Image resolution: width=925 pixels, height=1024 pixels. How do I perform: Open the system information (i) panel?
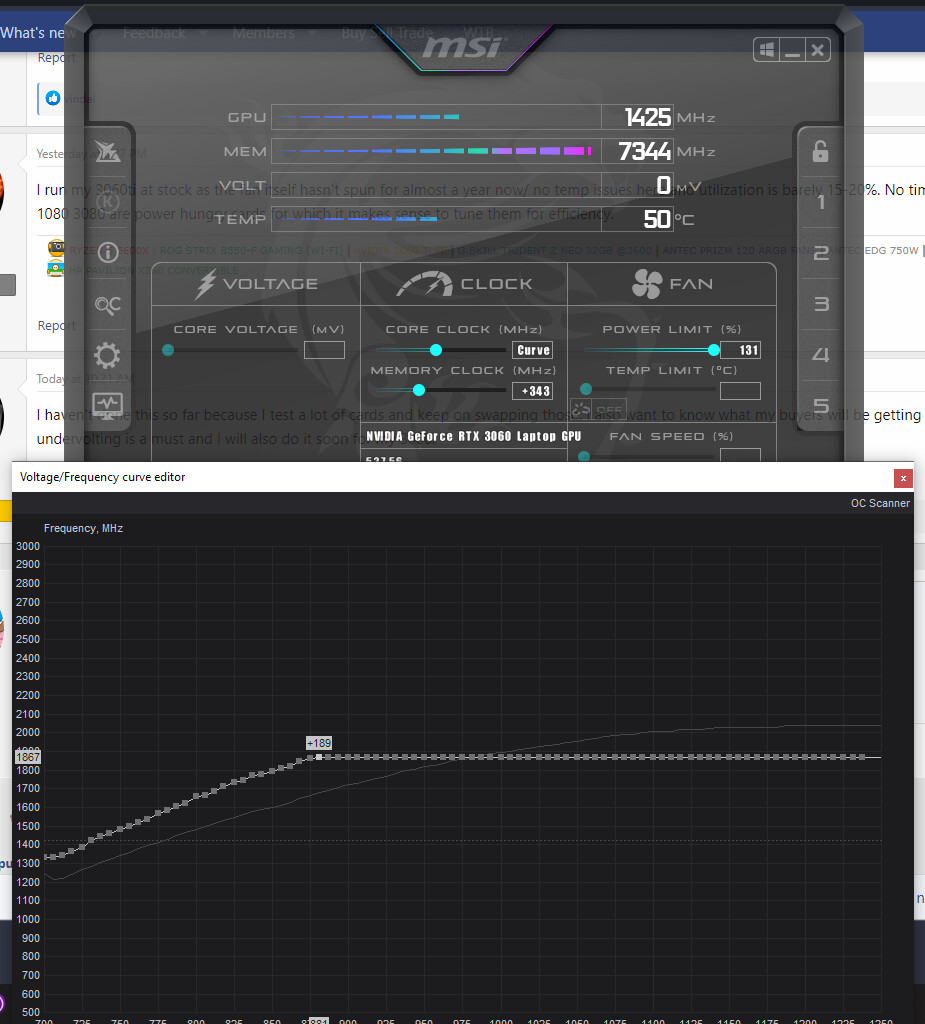pos(107,252)
